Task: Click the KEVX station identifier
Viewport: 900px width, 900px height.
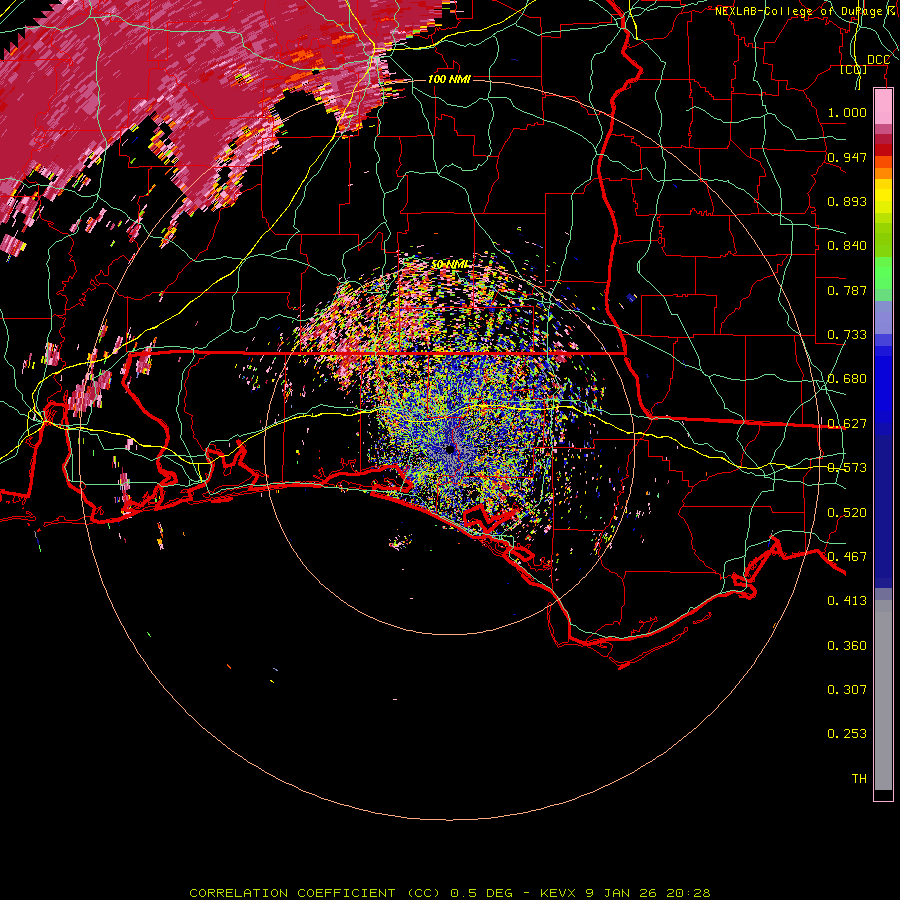Action: [x=558, y=893]
